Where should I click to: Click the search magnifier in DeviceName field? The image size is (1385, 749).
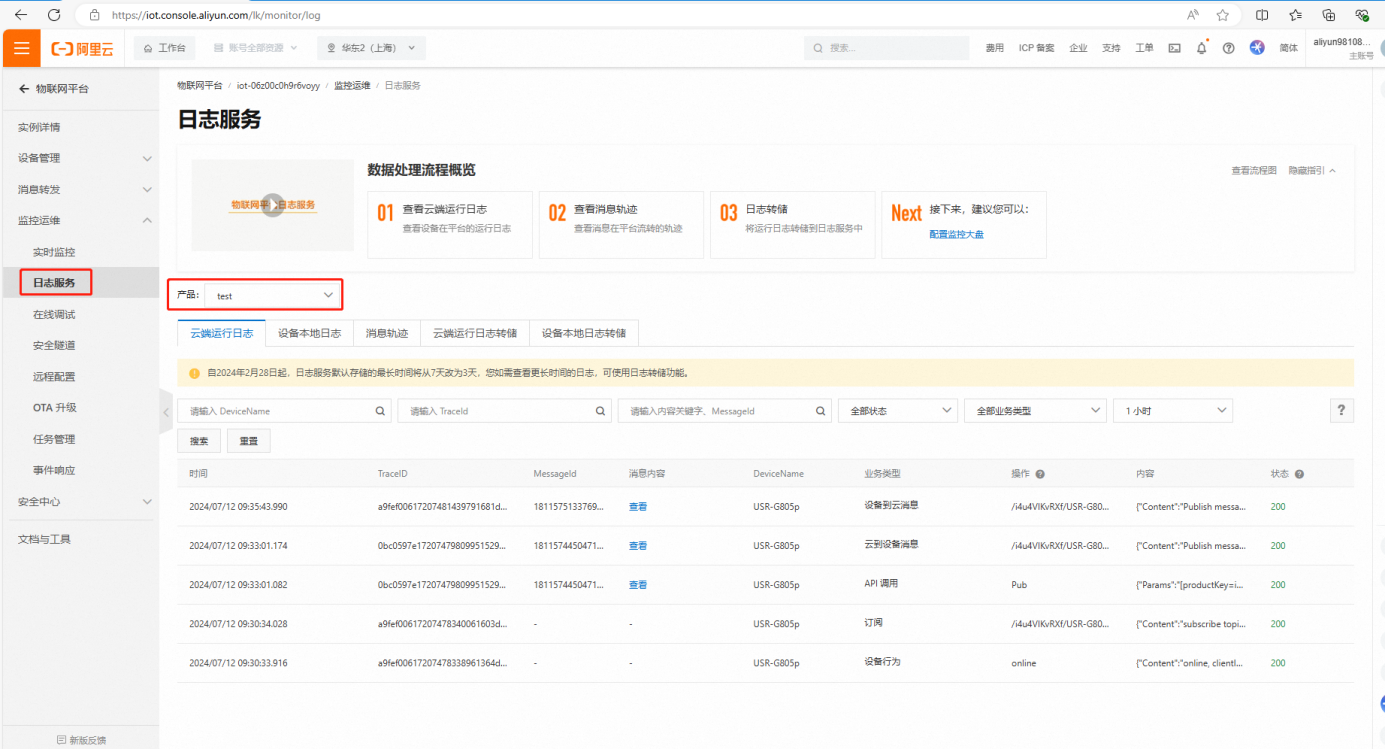point(380,411)
